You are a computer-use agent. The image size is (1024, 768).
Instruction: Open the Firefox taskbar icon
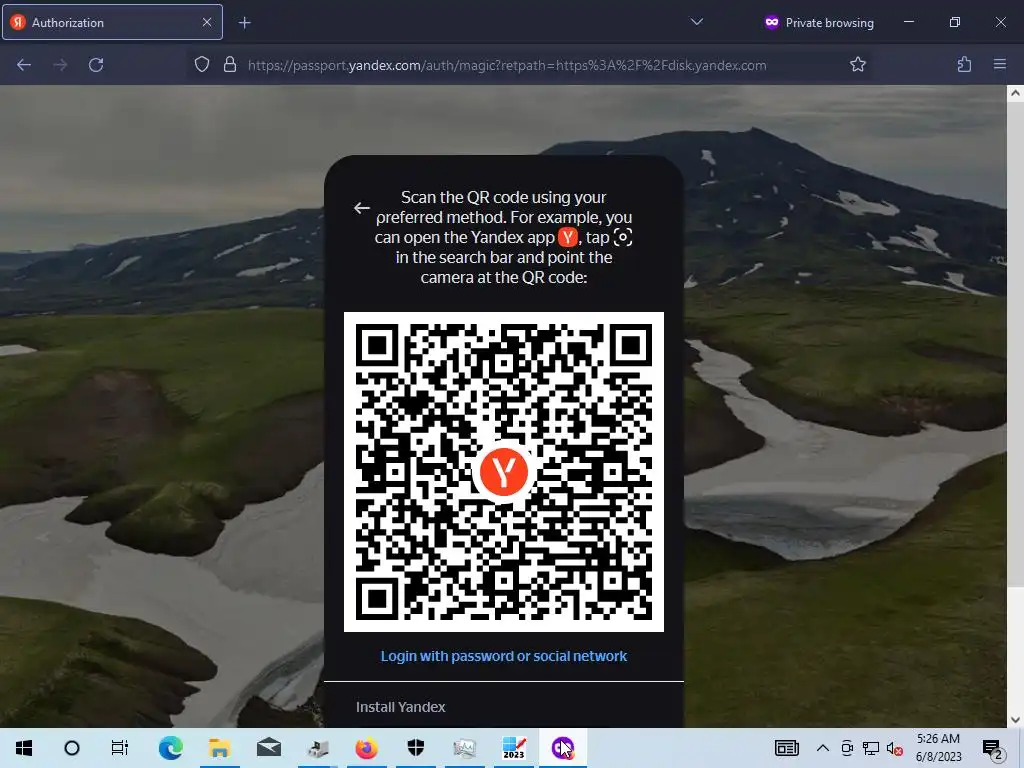(x=366, y=748)
